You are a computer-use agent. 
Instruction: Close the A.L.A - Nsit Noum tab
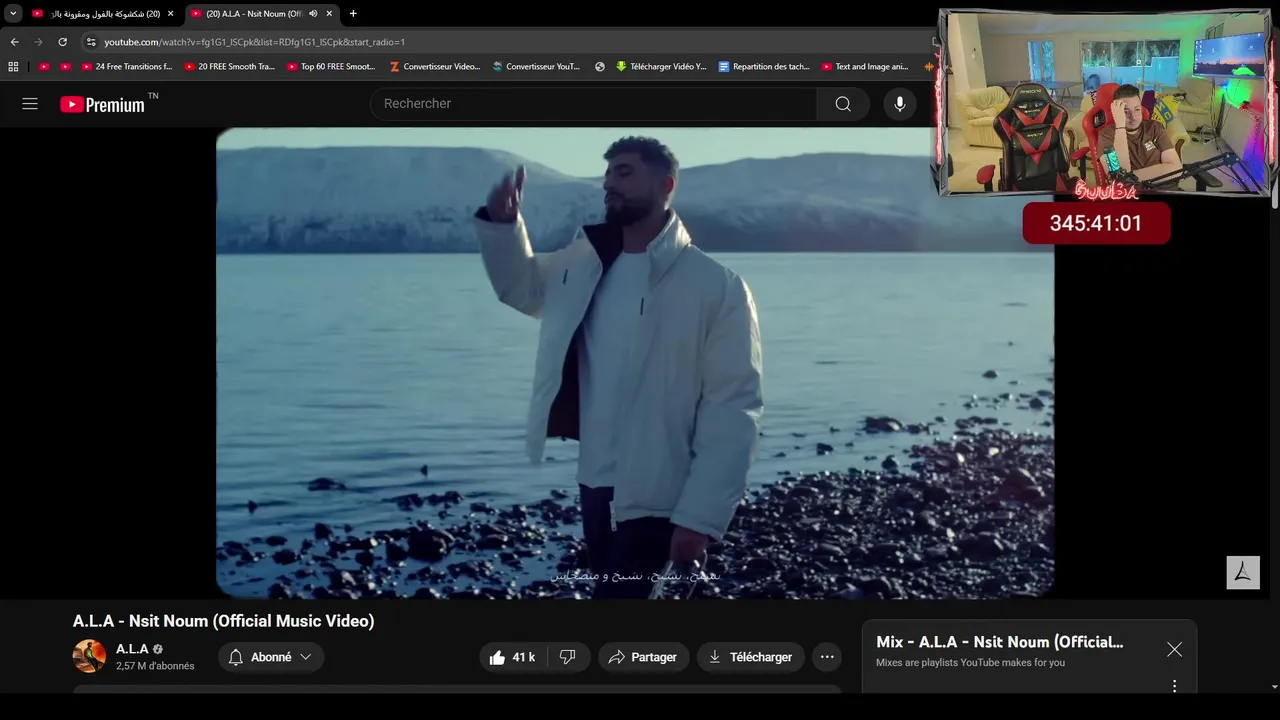pyautogui.click(x=329, y=14)
